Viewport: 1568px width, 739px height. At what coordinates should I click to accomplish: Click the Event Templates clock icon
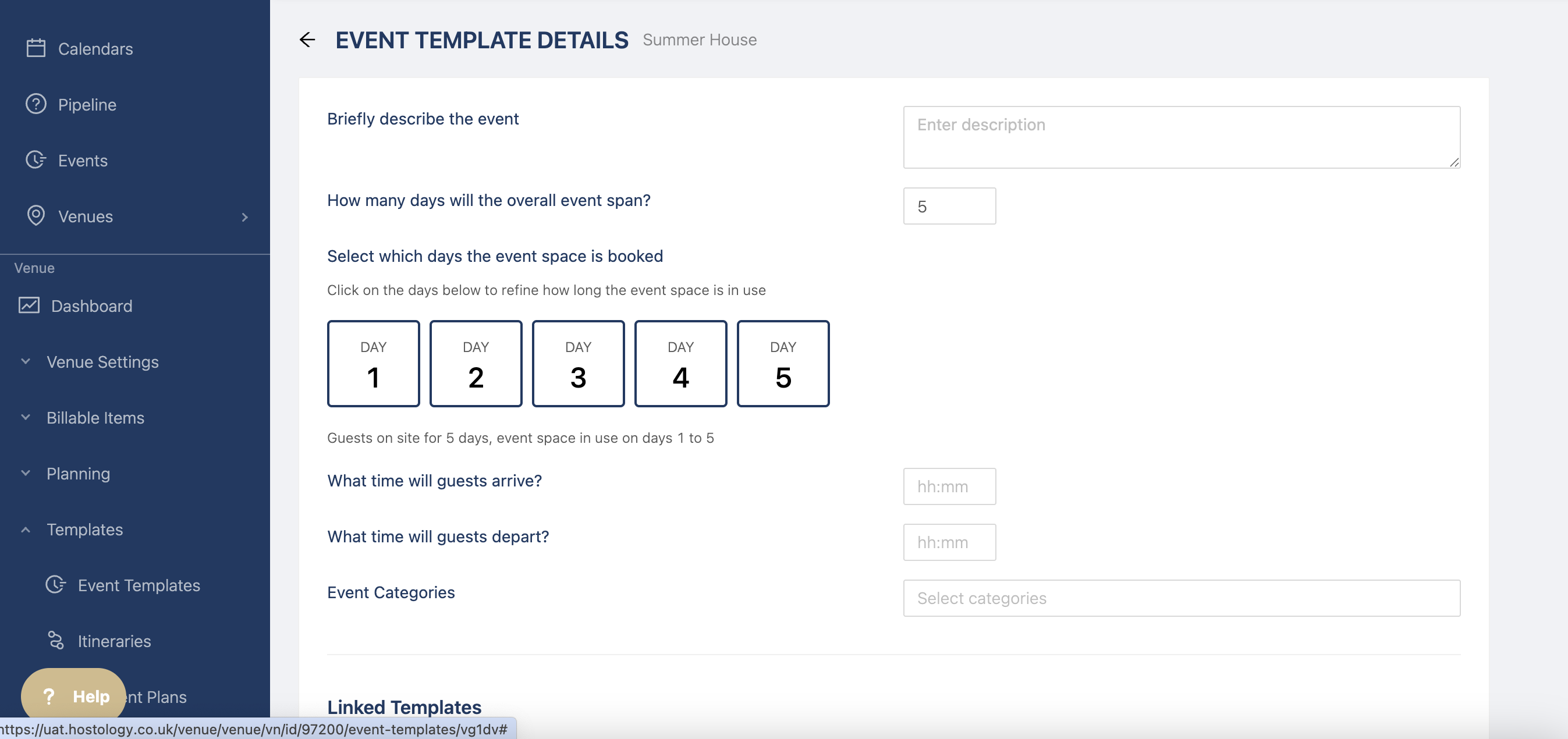pyautogui.click(x=55, y=584)
